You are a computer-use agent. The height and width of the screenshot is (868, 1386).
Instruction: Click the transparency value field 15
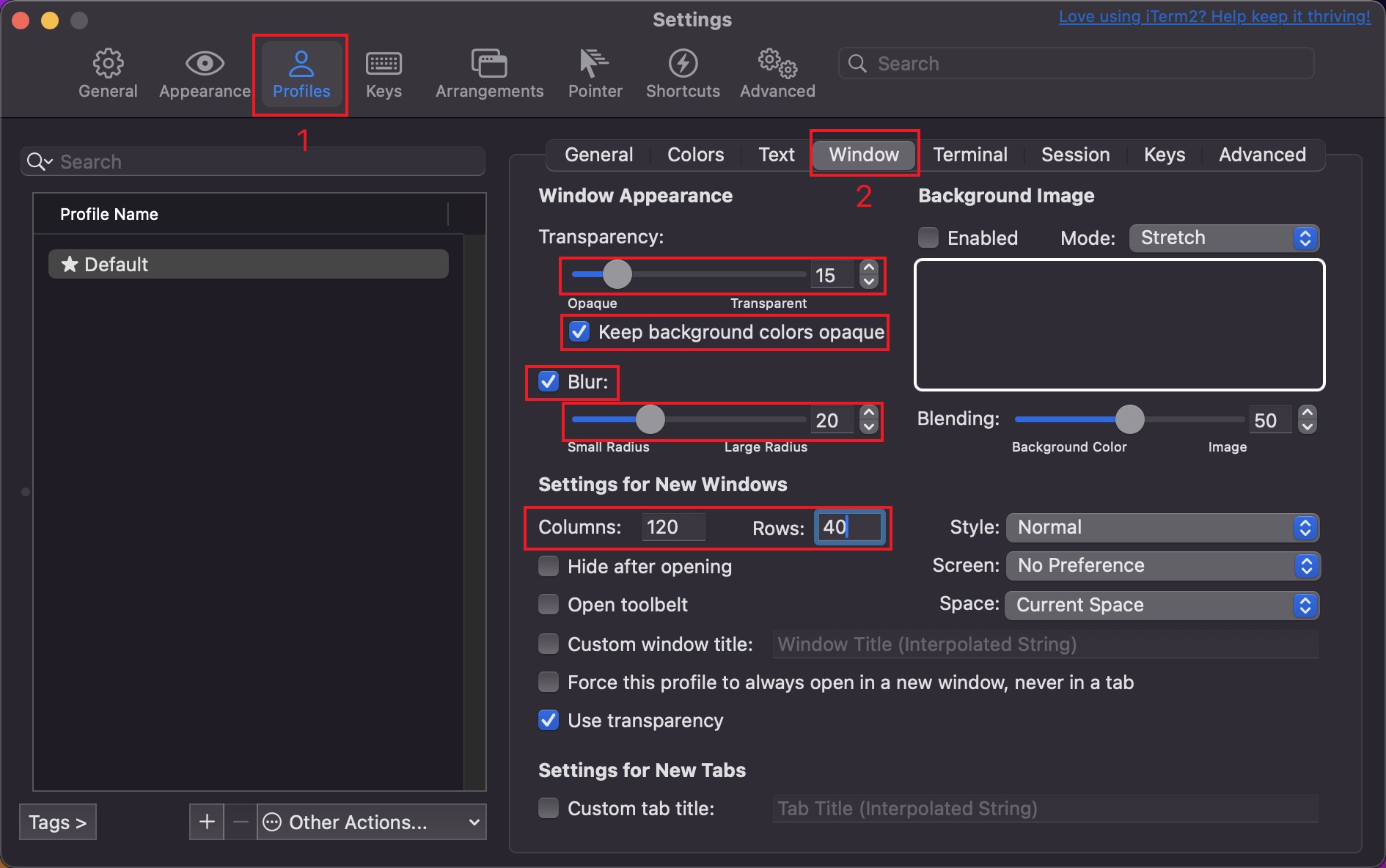tap(832, 275)
